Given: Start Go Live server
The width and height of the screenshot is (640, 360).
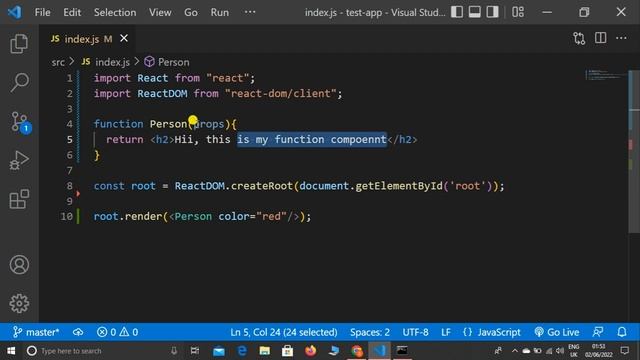Looking at the screenshot, I should 557,332.
